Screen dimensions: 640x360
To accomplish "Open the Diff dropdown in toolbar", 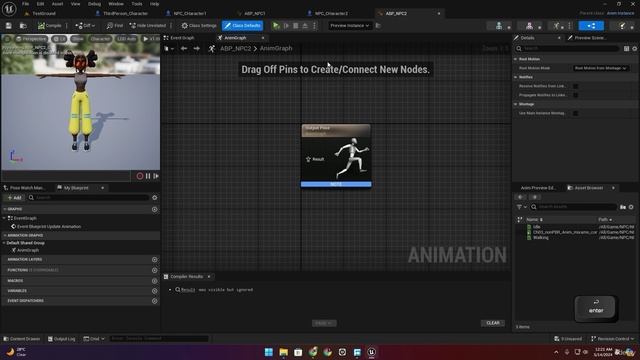I will click(85, 26).
